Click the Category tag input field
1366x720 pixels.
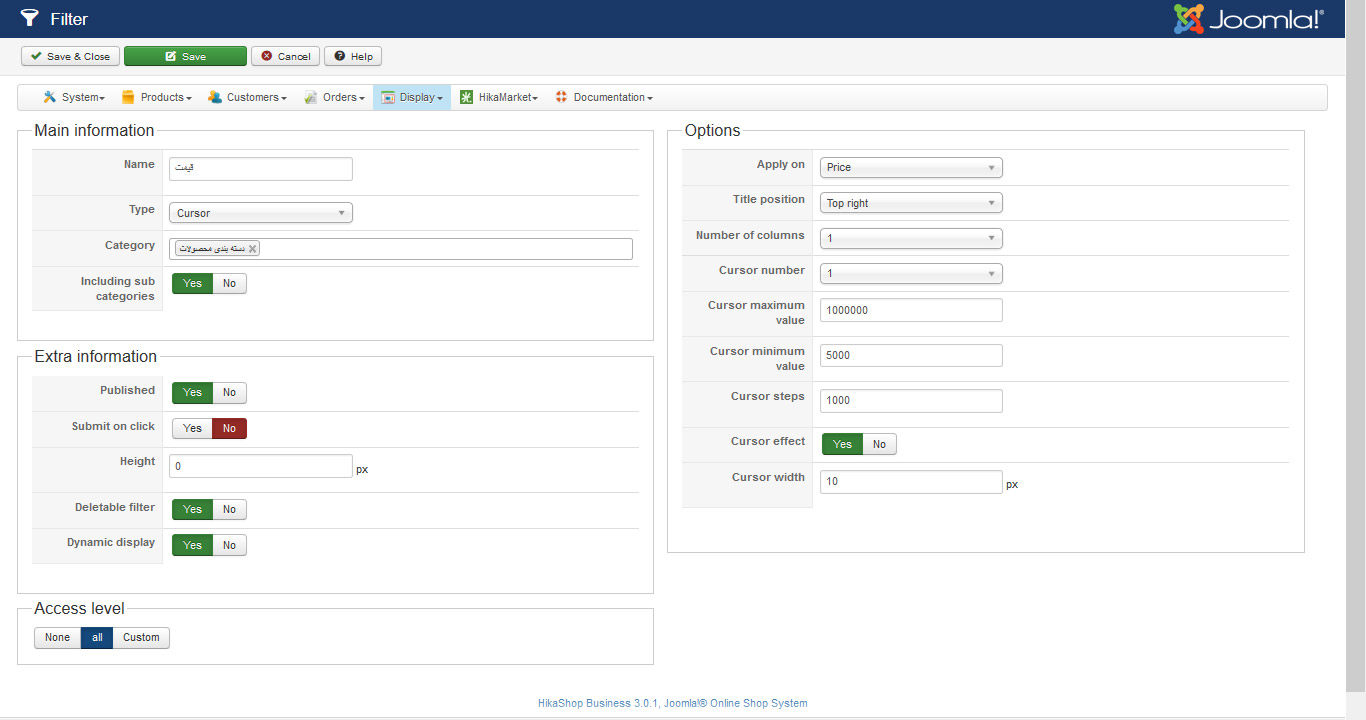click(x=401, y=249)
